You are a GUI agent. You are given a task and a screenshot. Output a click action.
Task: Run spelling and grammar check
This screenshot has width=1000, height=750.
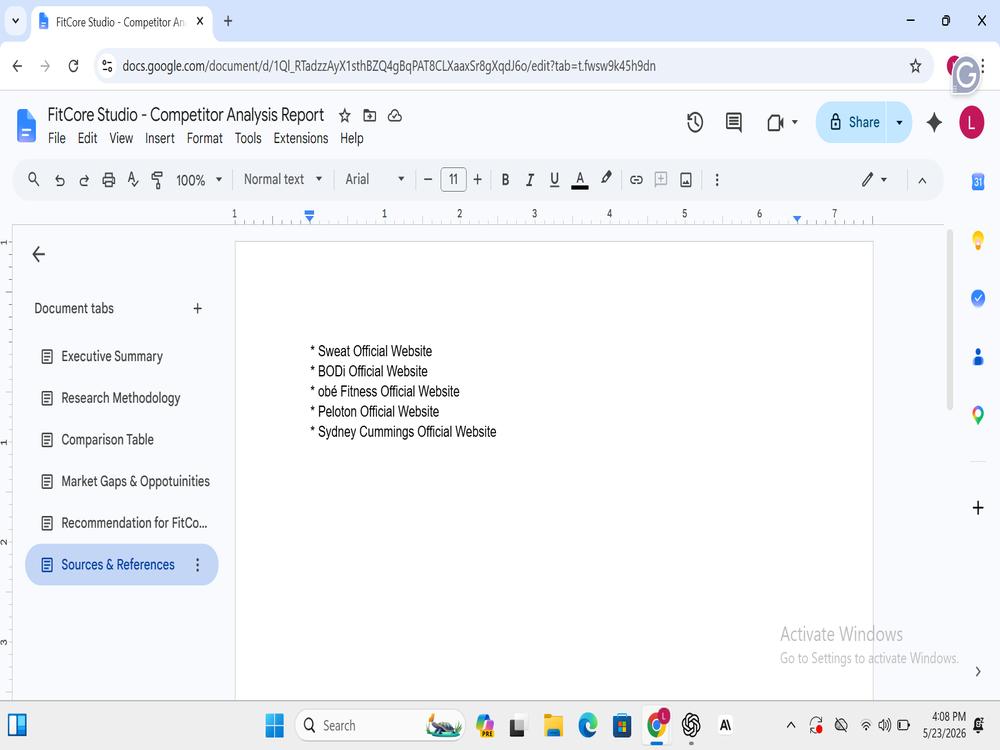(133, 180)
